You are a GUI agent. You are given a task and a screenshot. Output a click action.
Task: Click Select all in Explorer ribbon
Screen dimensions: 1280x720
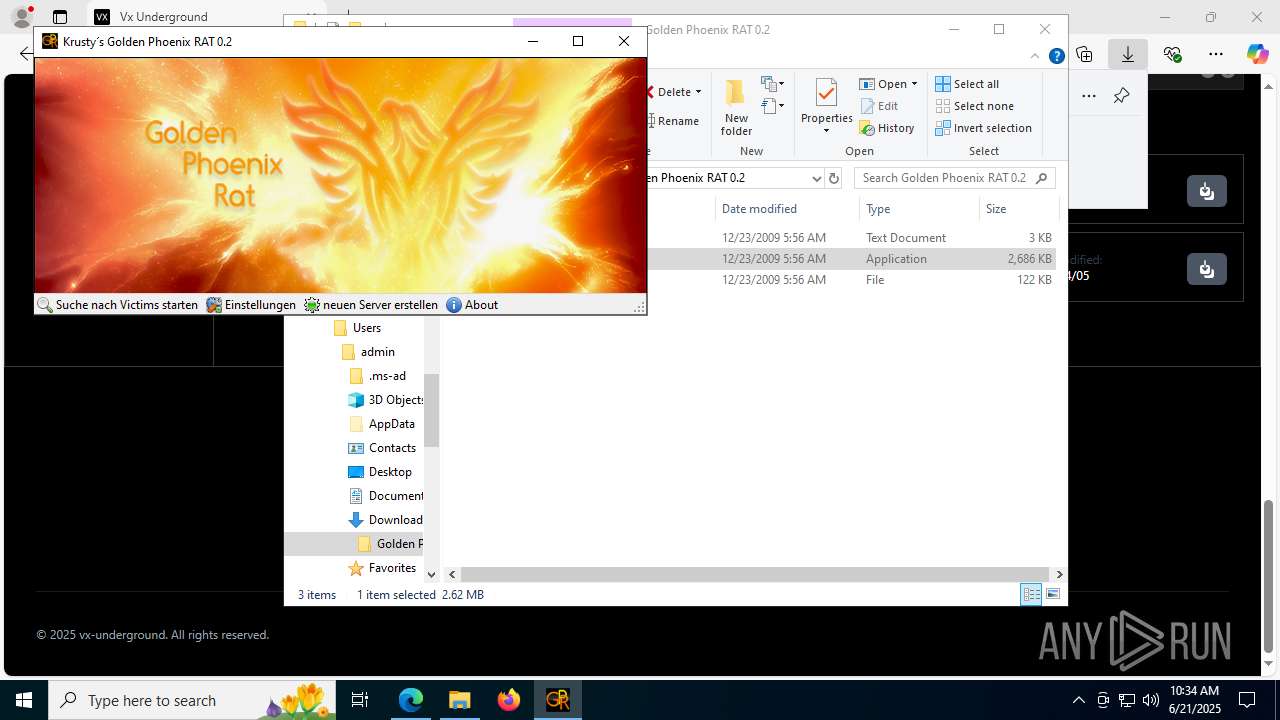pyautogui.click(x=967, y=84)
